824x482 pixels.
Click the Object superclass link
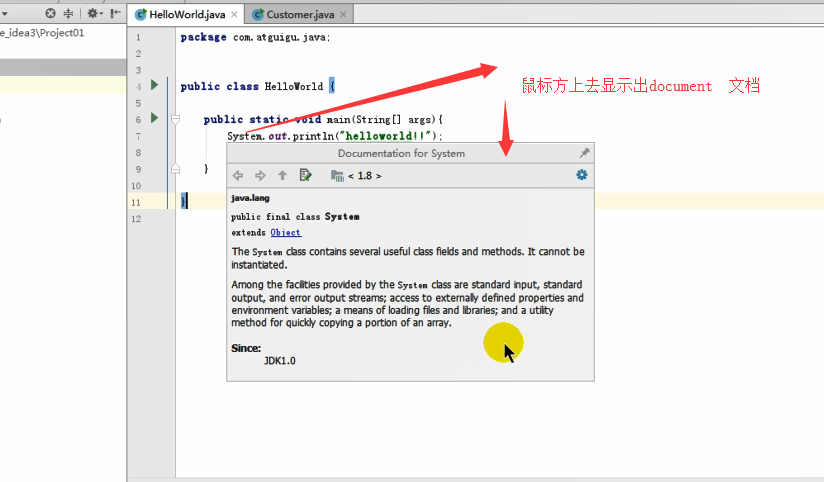point(285,232)
